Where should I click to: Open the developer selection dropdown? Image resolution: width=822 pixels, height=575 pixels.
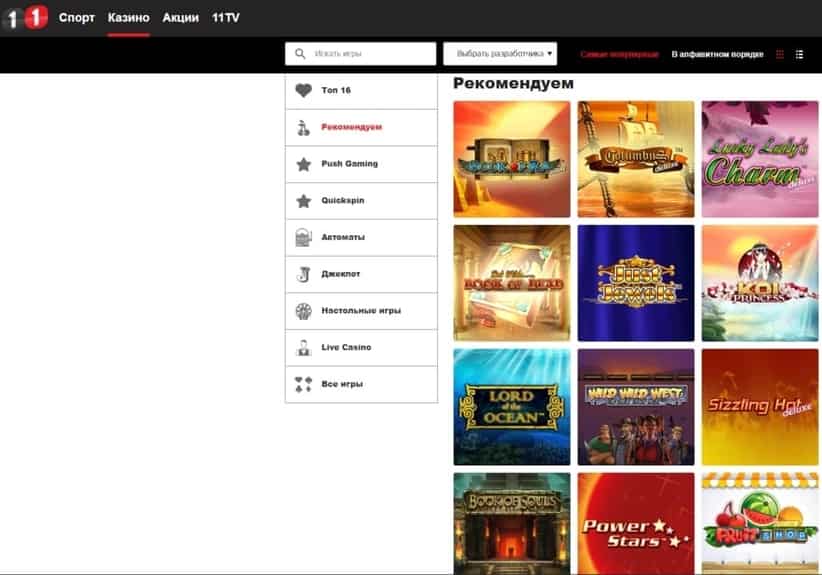(500, 53)
